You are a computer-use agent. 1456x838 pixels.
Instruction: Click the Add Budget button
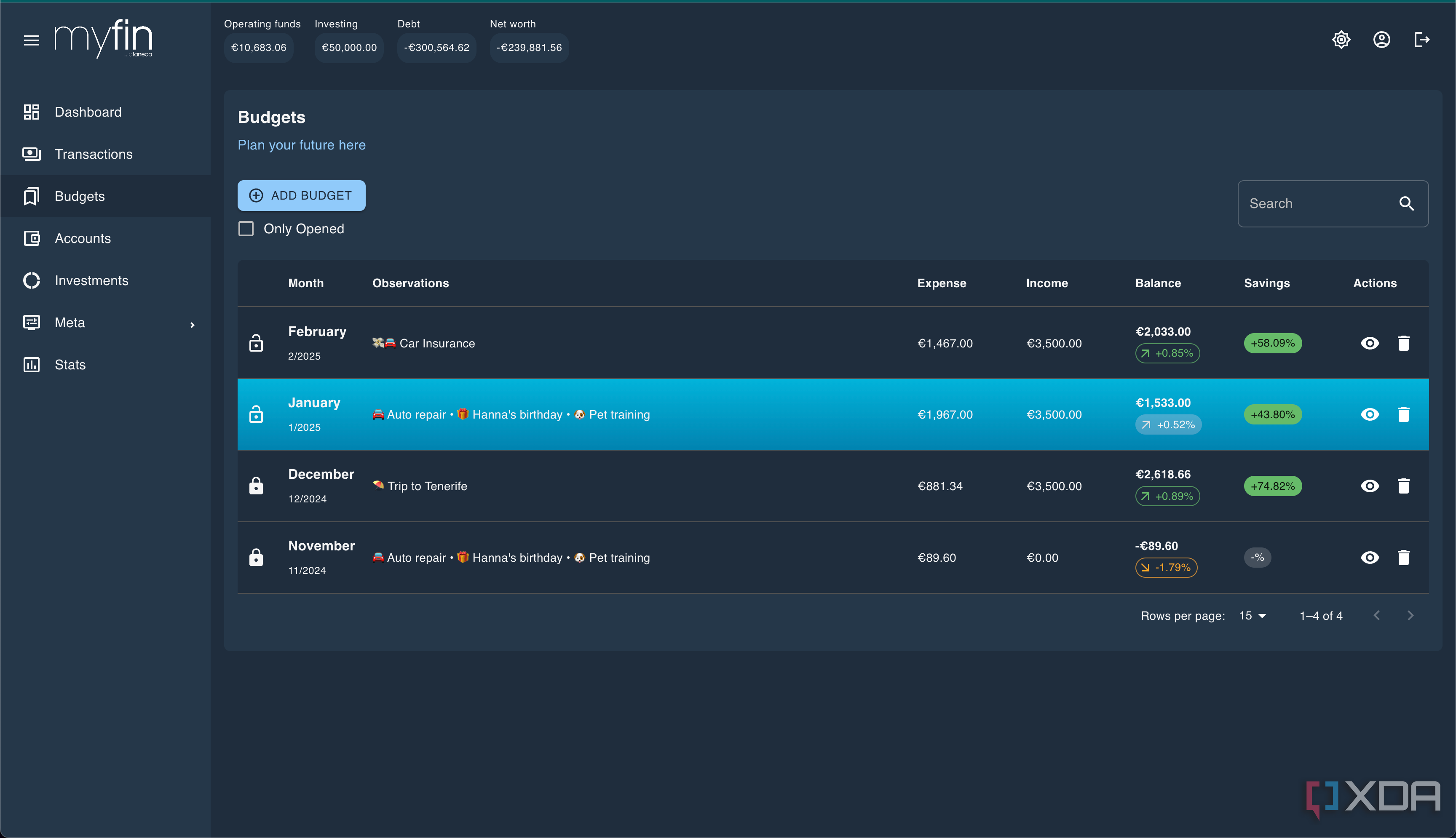[302, 196]
